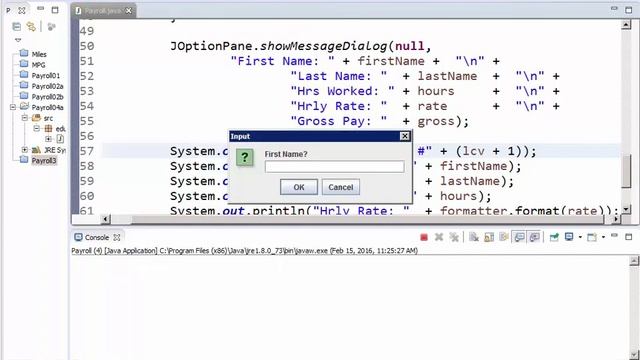Minimize the Console panel
Screen dimensions: 640x360
614,236
